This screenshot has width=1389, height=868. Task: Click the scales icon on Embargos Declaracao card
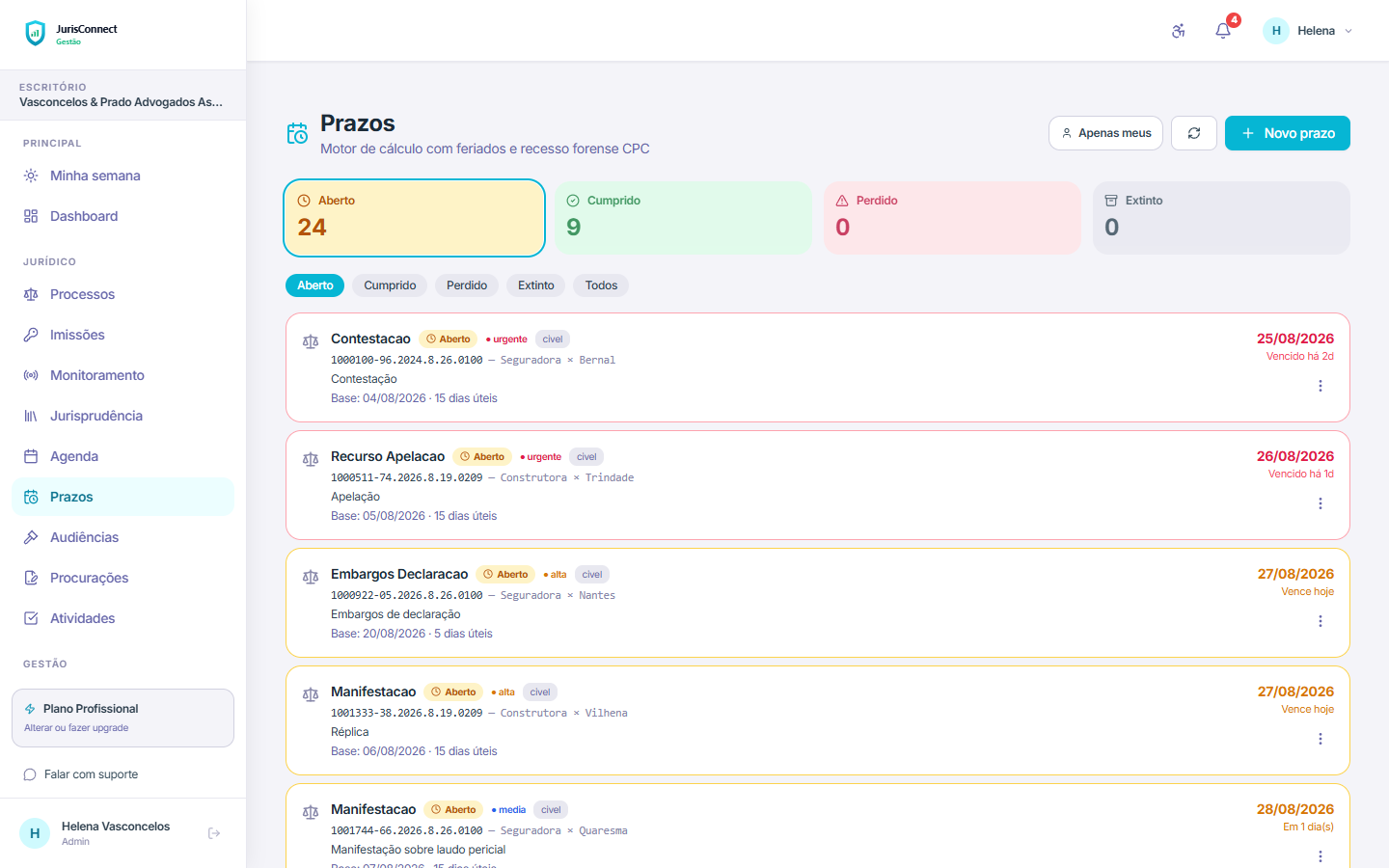click(x=311, y=577)
